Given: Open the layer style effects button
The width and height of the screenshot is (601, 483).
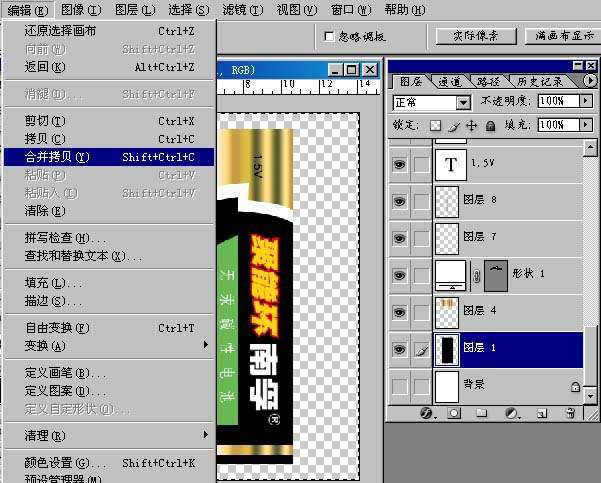Looking at the screenshot, I should (x=426, y=412).
